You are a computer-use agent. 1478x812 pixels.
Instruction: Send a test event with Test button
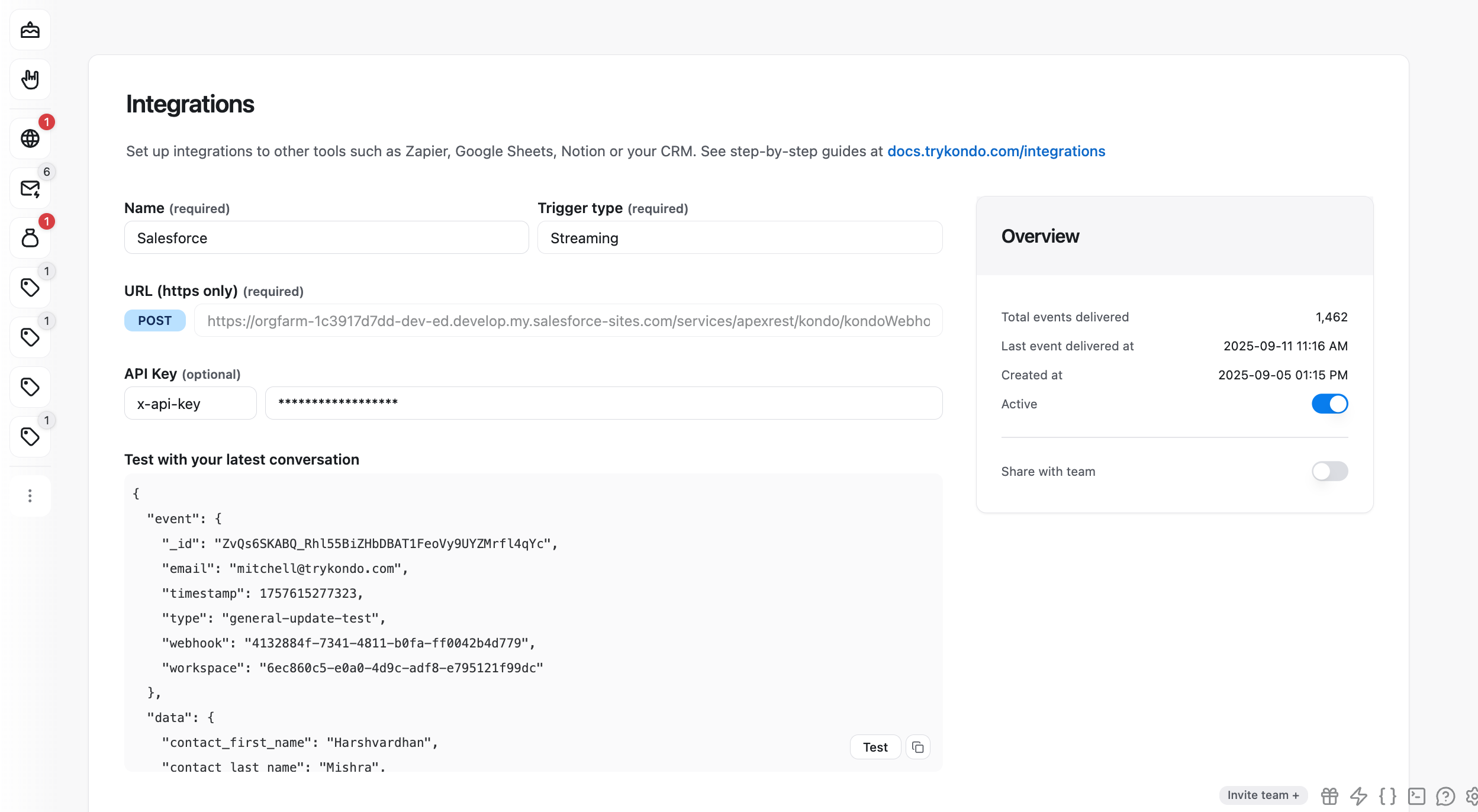coord(875,747)
